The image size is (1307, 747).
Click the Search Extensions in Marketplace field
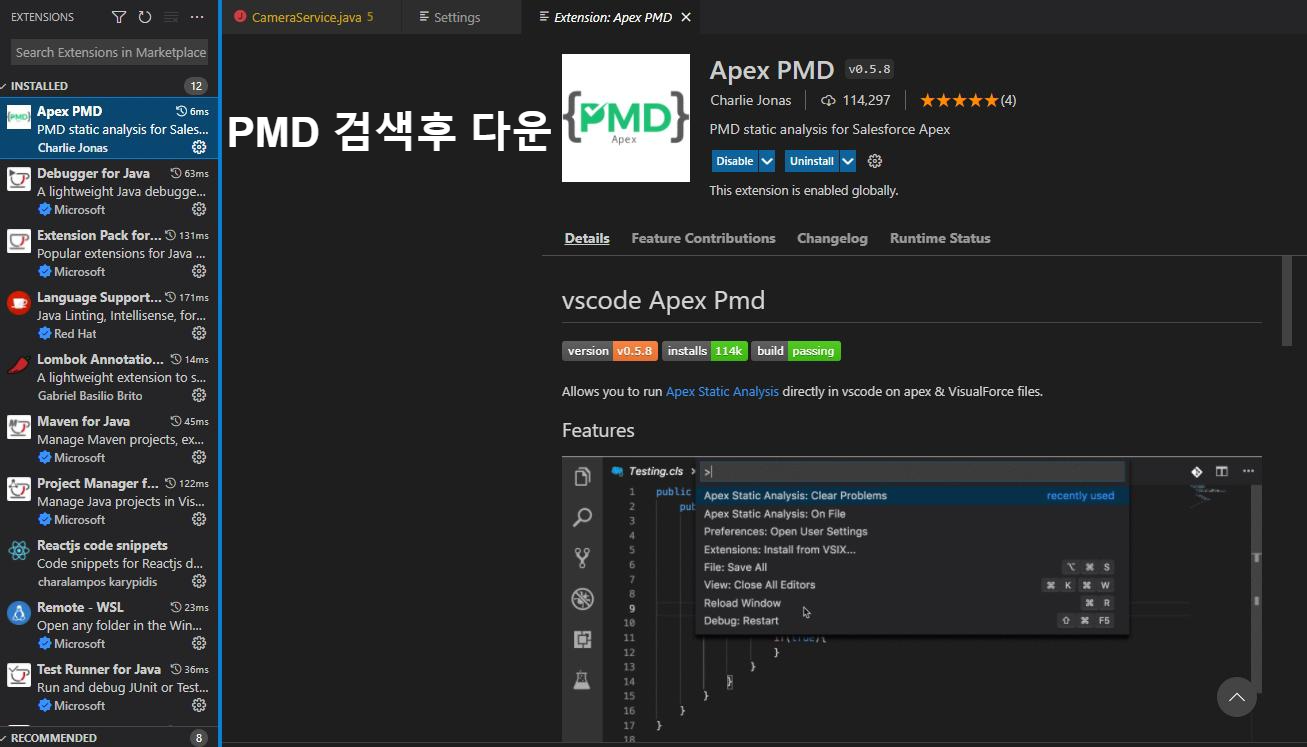(x=110, y=52)
